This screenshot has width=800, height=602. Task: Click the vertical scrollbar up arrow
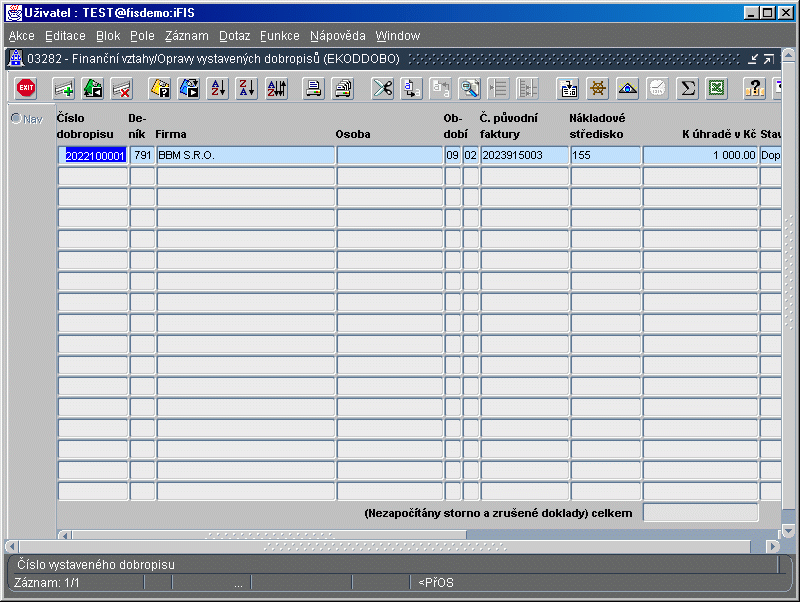(x=788, y=54)
